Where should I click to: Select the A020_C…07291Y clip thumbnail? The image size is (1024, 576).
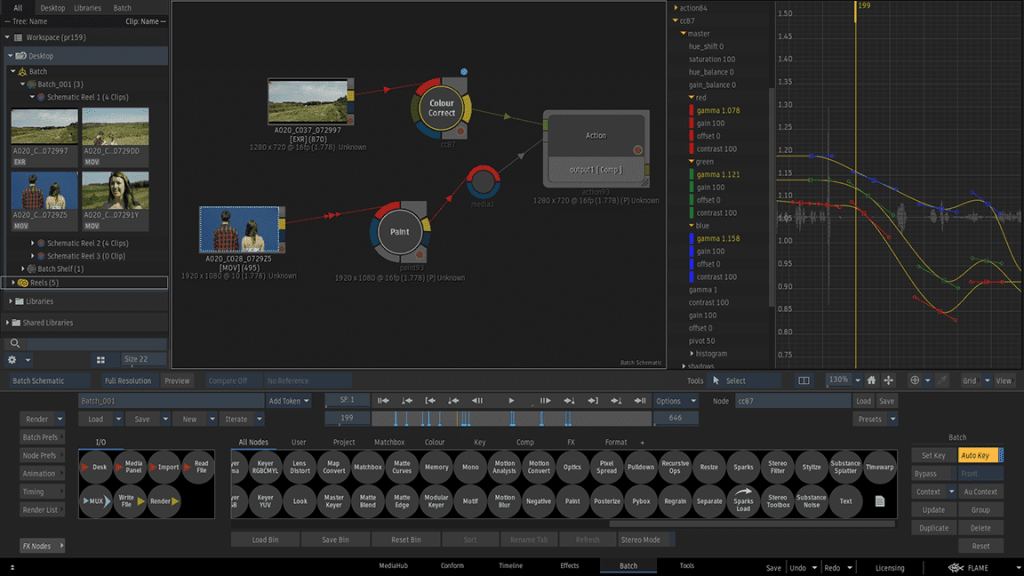[x=116, y=190]
